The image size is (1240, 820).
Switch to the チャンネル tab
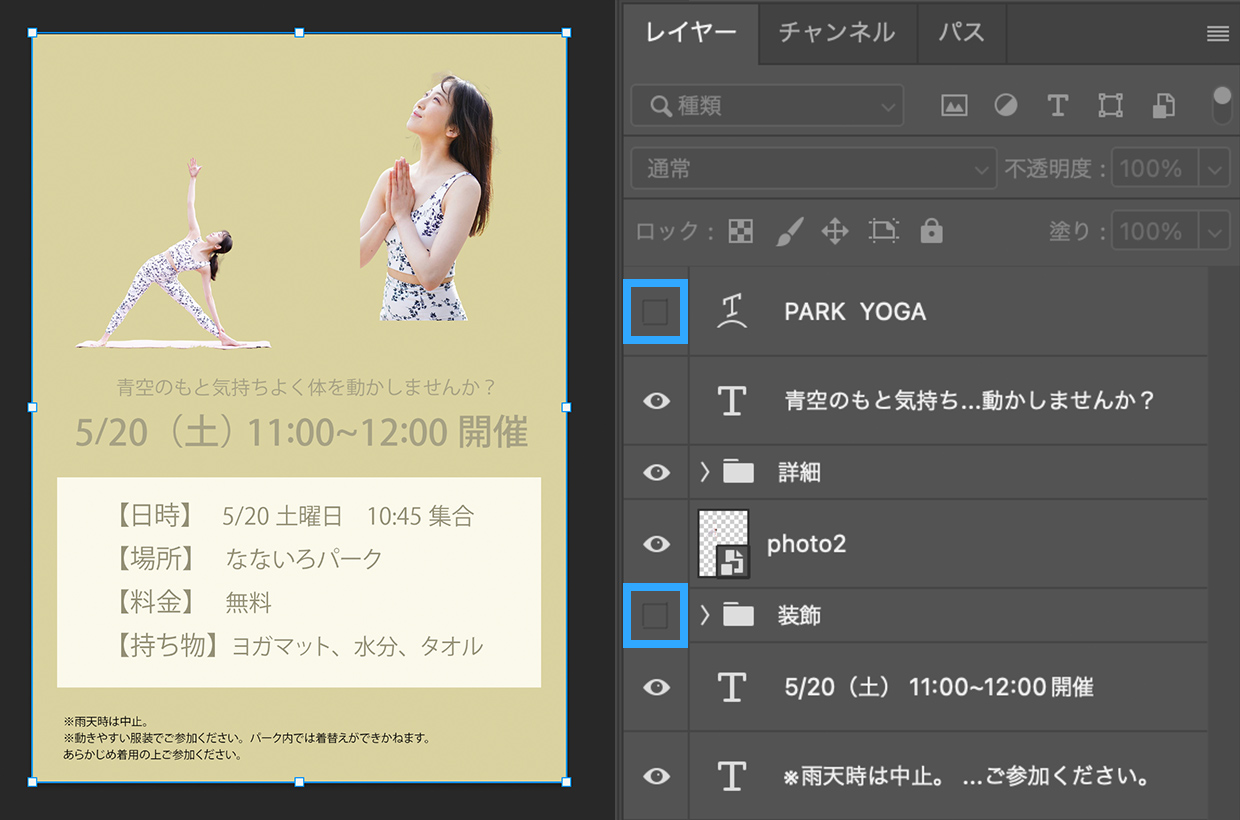(836, 33)
